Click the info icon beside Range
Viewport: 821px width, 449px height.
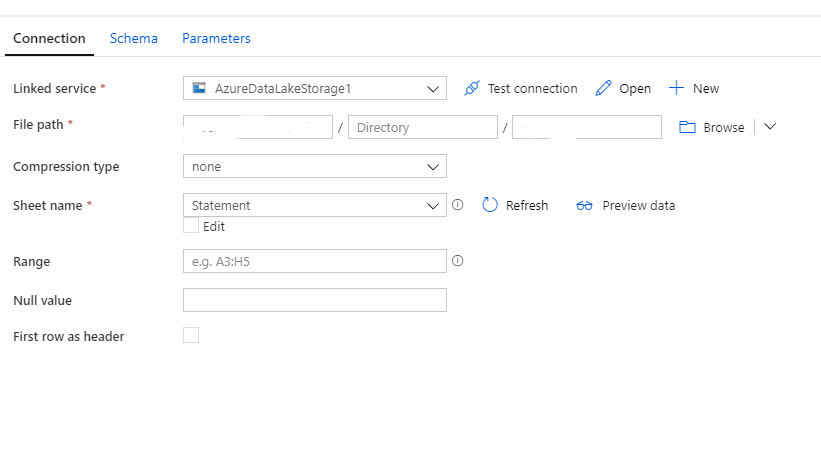pos(458,261)
